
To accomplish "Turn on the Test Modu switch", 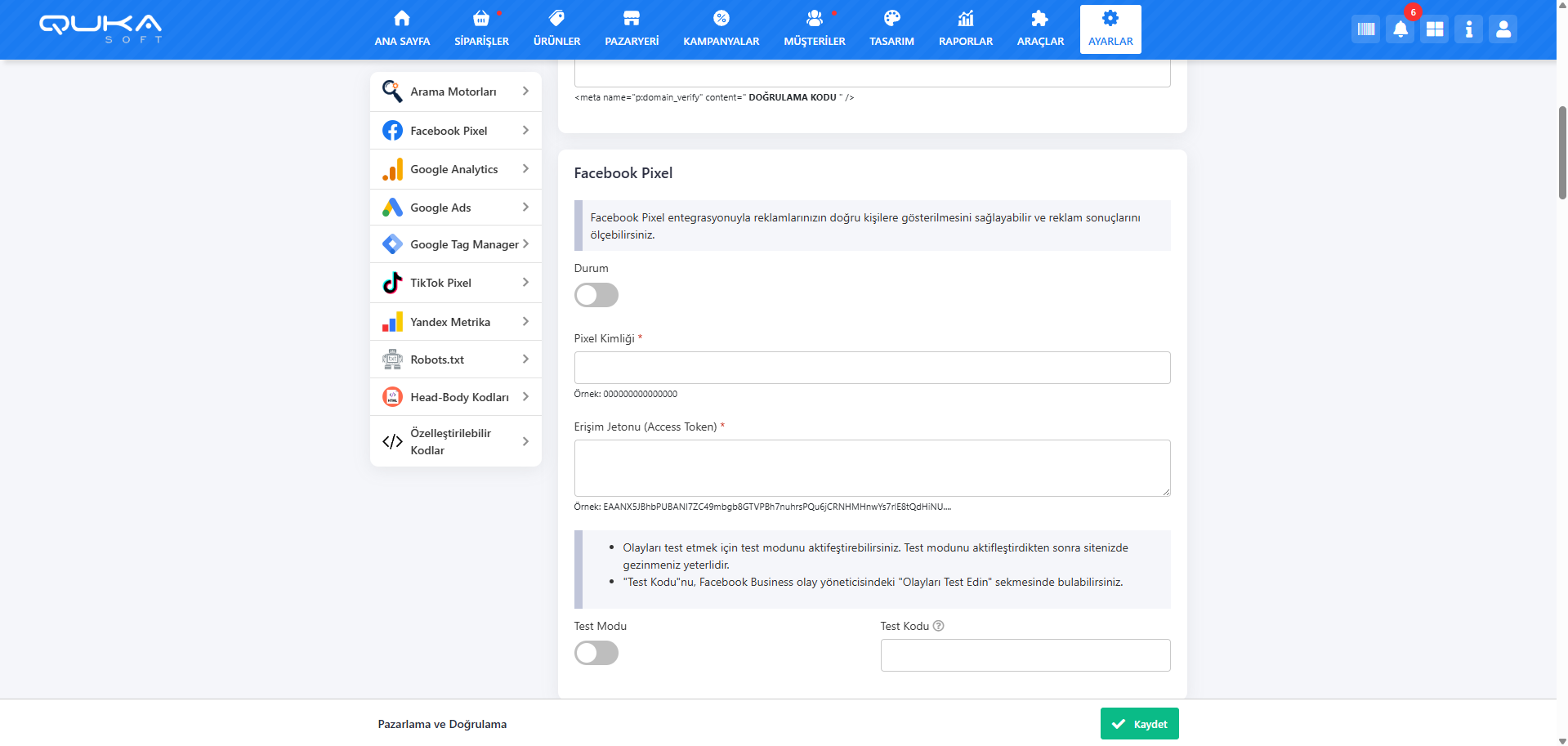I will [x=596, y=653].
